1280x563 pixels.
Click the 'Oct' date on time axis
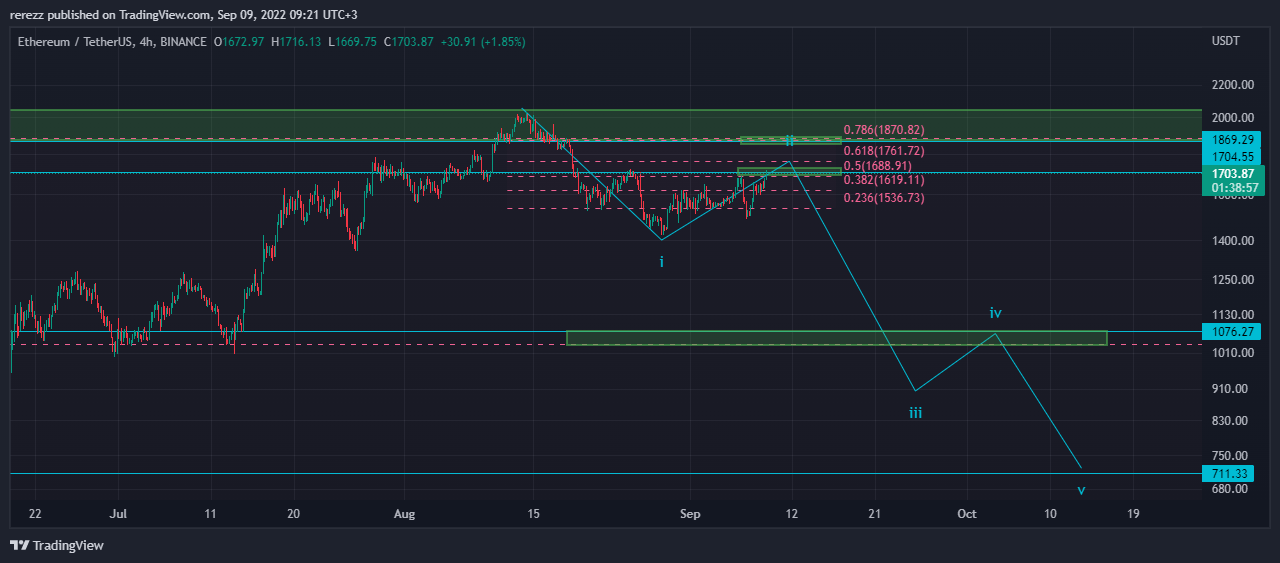coord(966,513)
